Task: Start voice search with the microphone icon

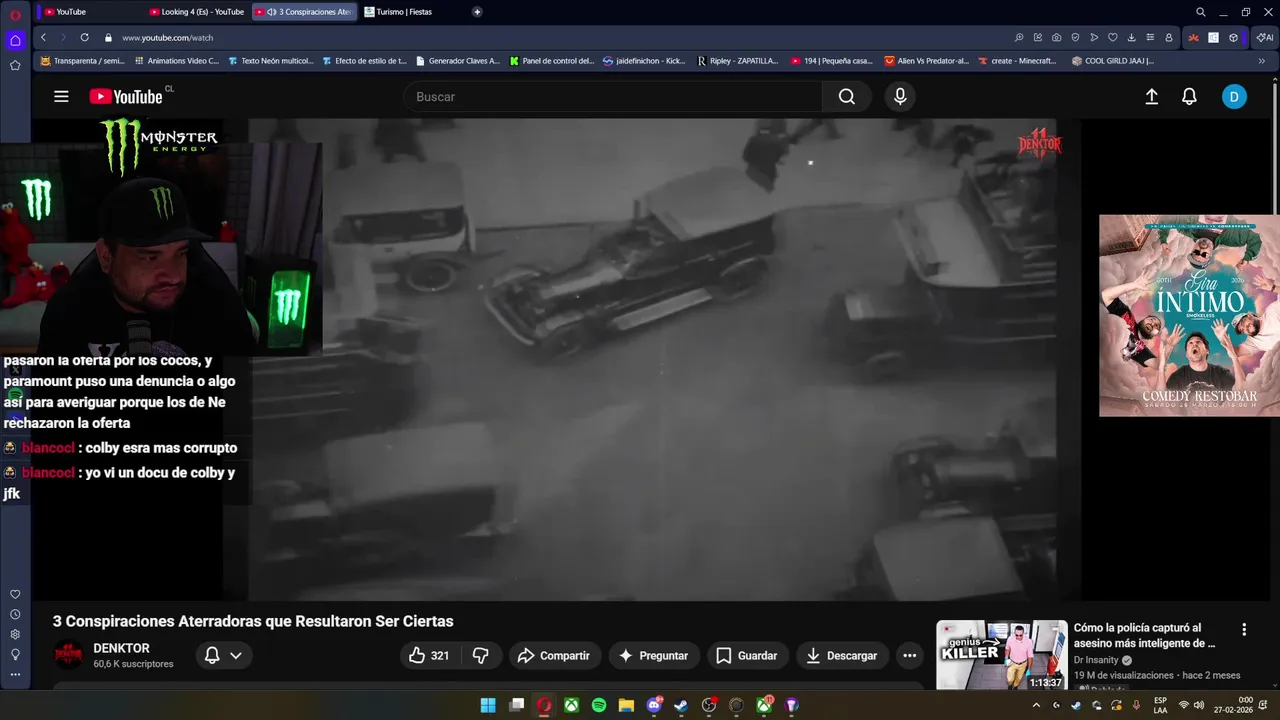Action: pos(900,96)
